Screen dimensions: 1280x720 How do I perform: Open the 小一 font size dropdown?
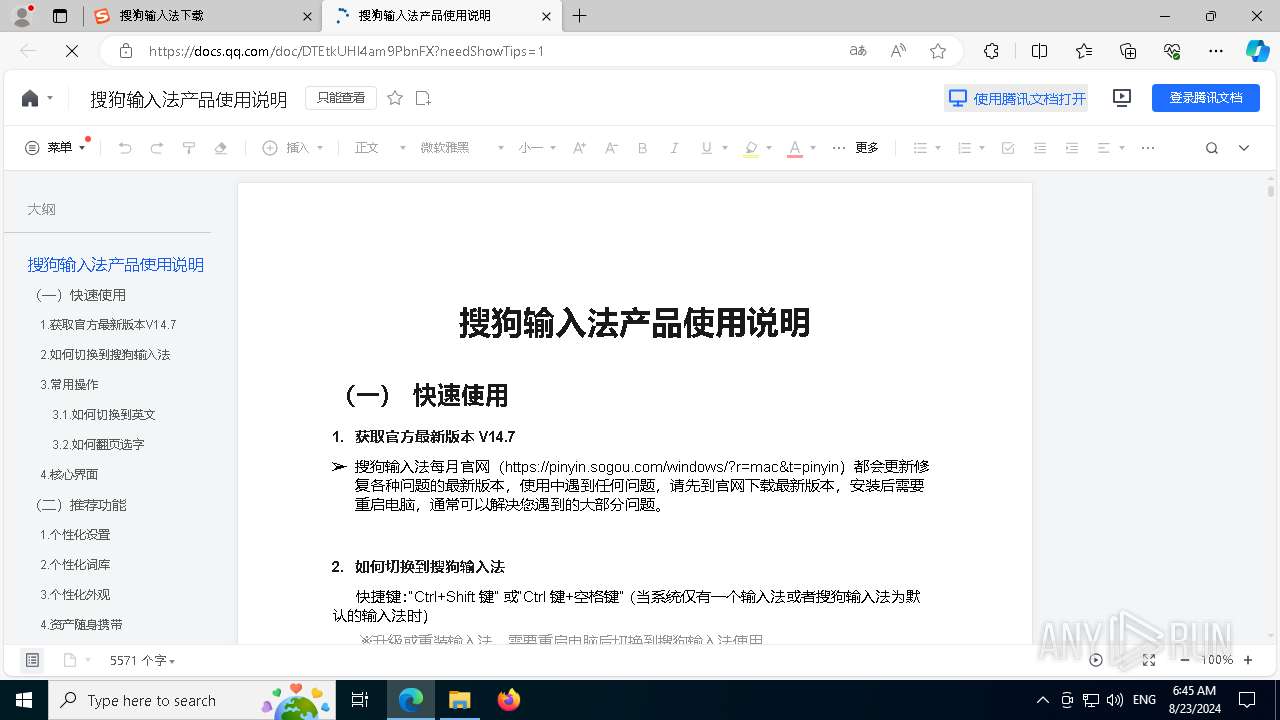tap(537, 148)
